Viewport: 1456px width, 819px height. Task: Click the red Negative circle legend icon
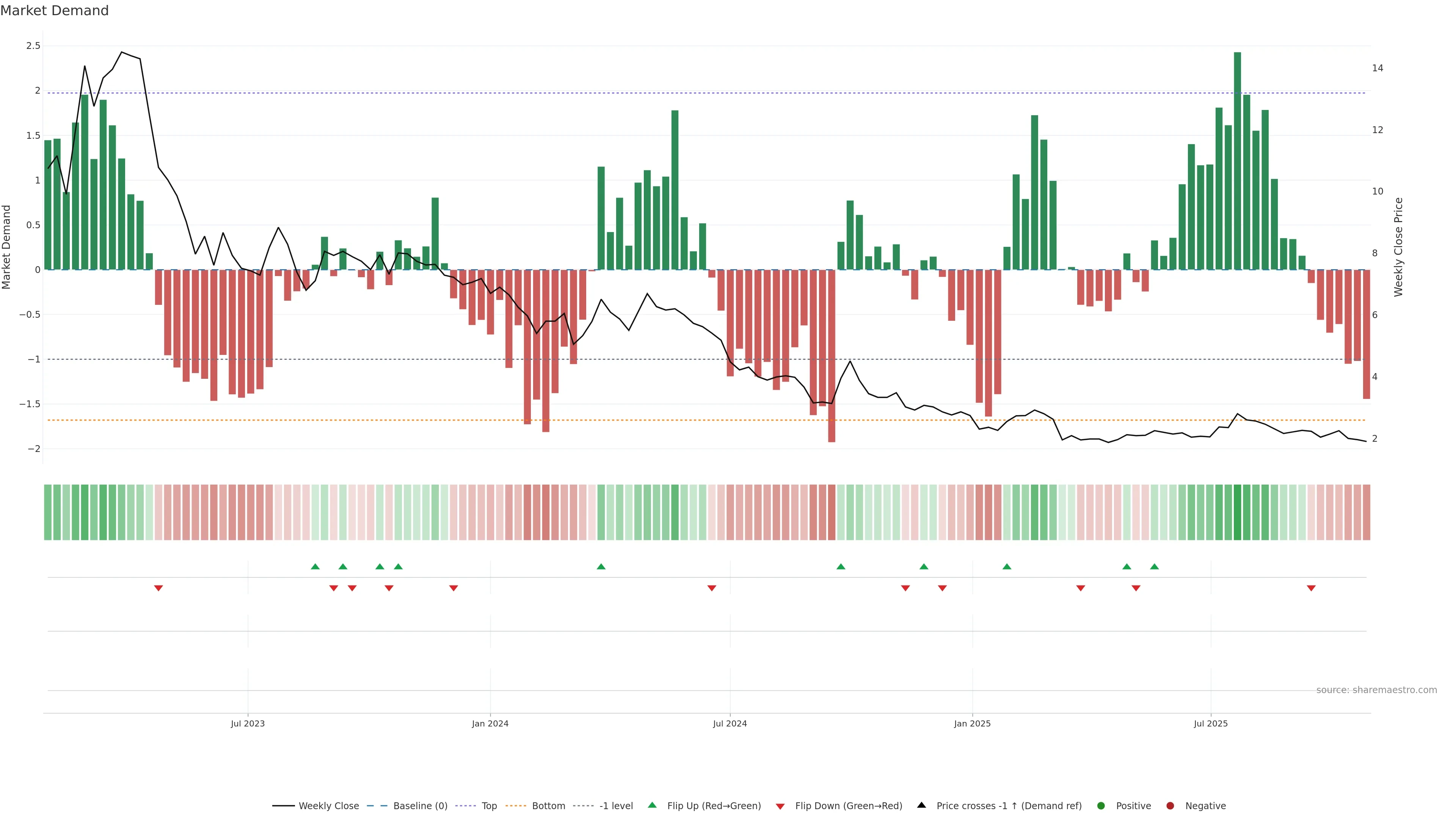(x=1170, y=806)
